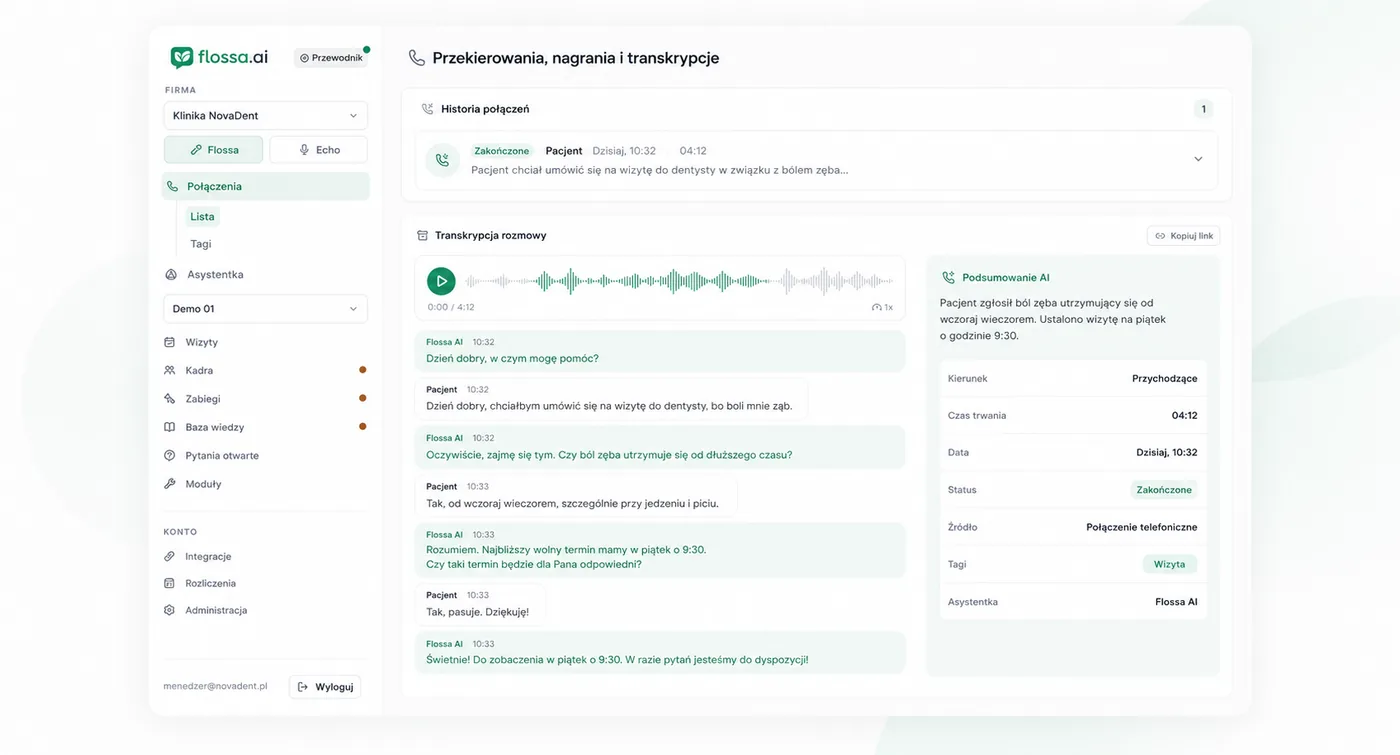
Task: Open Asystentka in the sidebar
Action: (214, 274)
